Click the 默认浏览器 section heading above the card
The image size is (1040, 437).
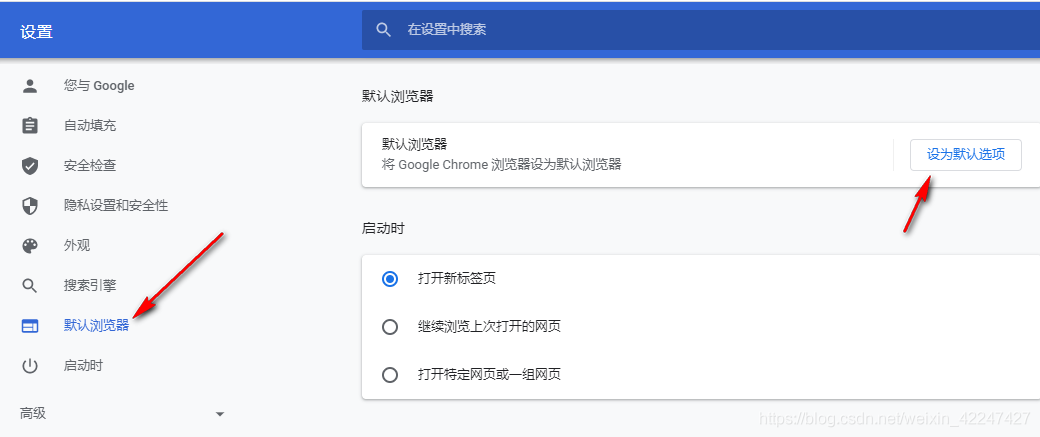[397, 96]
